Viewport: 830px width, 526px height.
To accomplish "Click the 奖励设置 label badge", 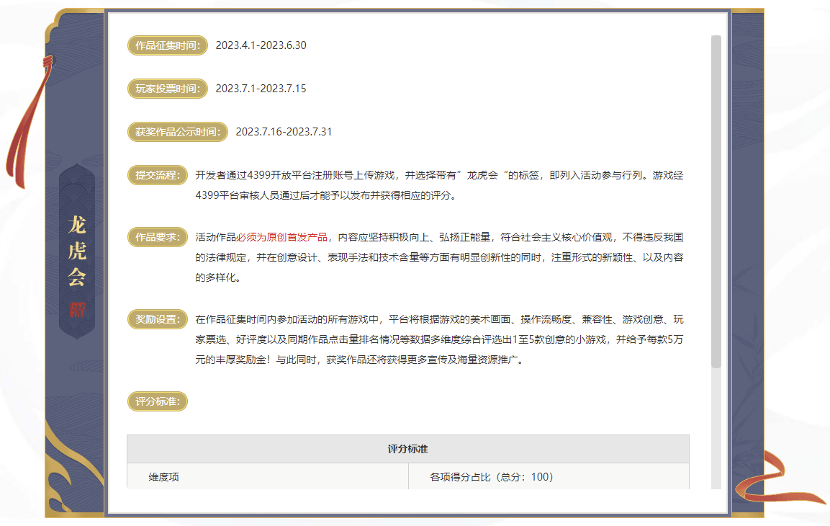I will click(x=157, y=319).
